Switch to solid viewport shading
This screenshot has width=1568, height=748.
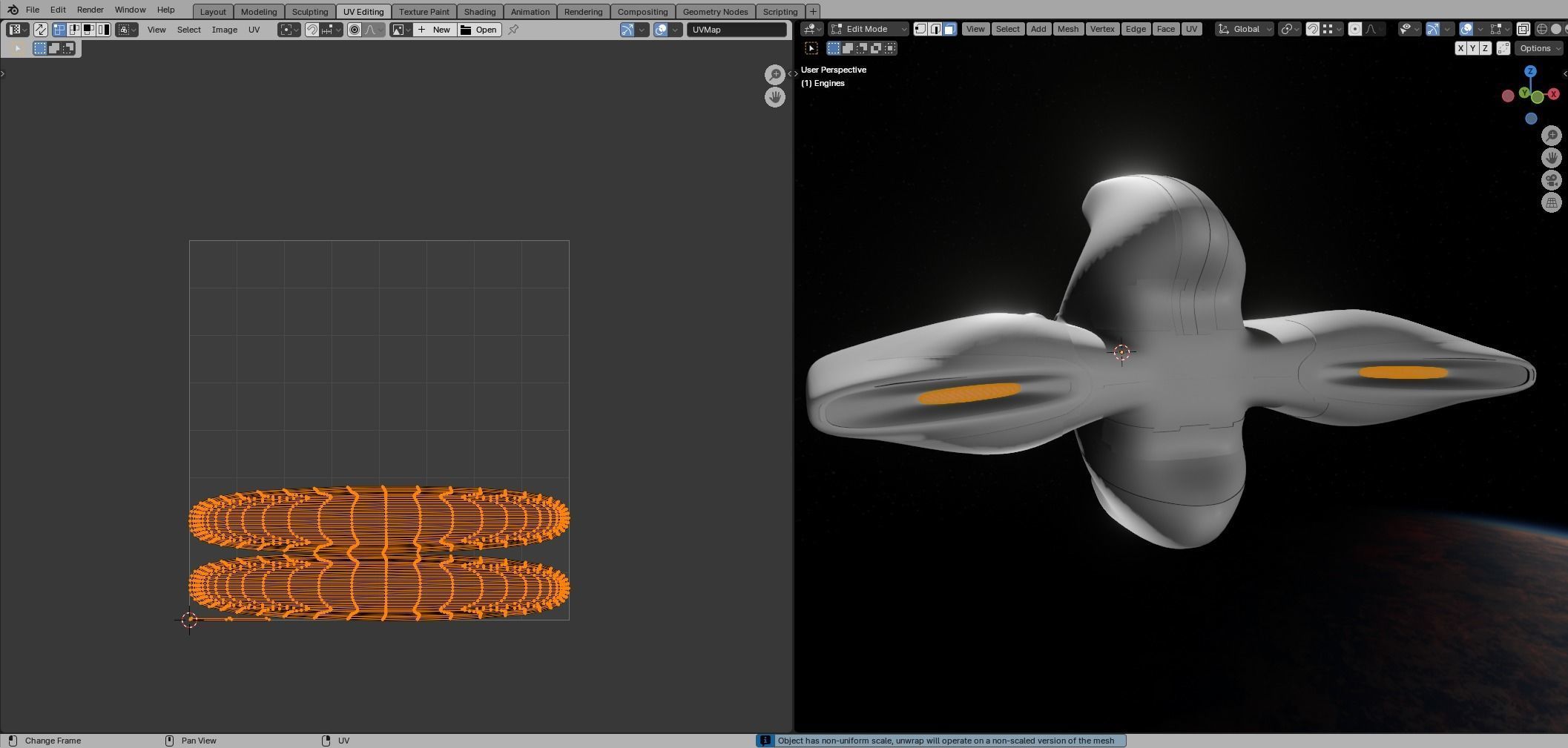1556,29
